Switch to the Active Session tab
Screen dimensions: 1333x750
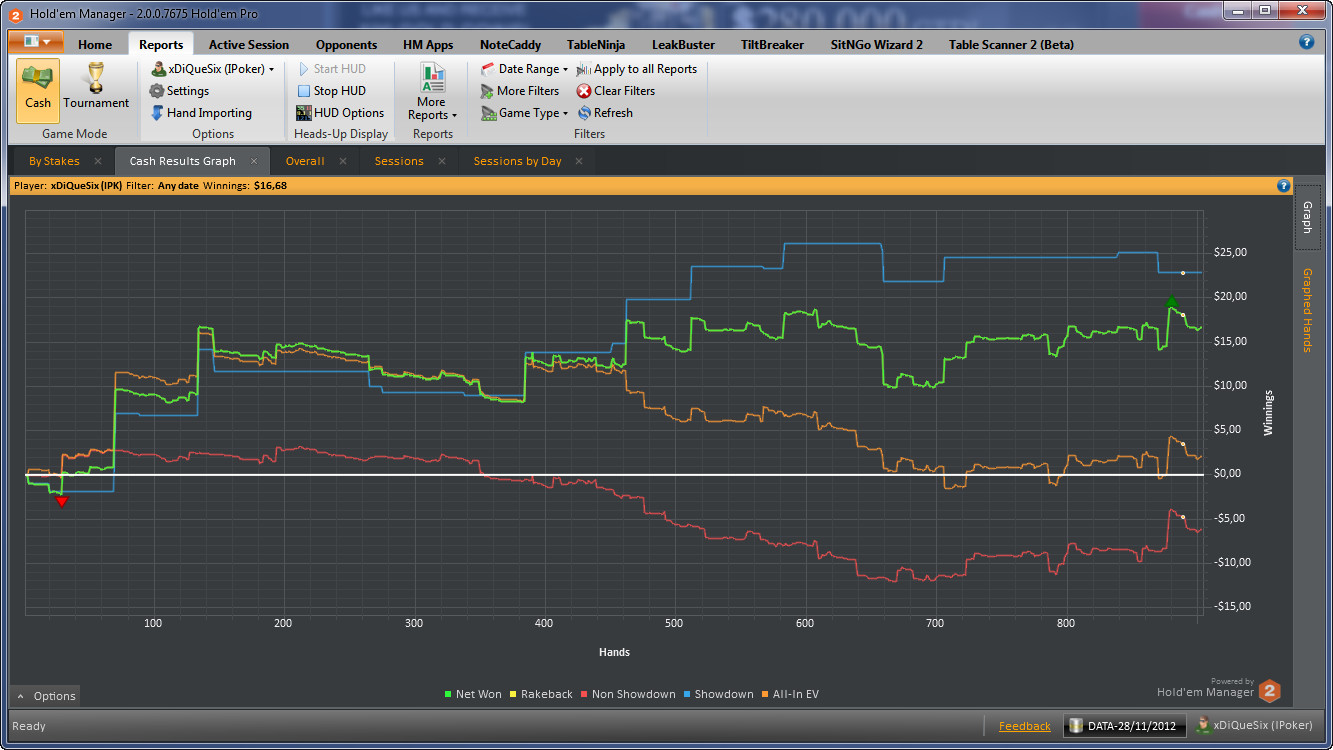coord(249,44)
